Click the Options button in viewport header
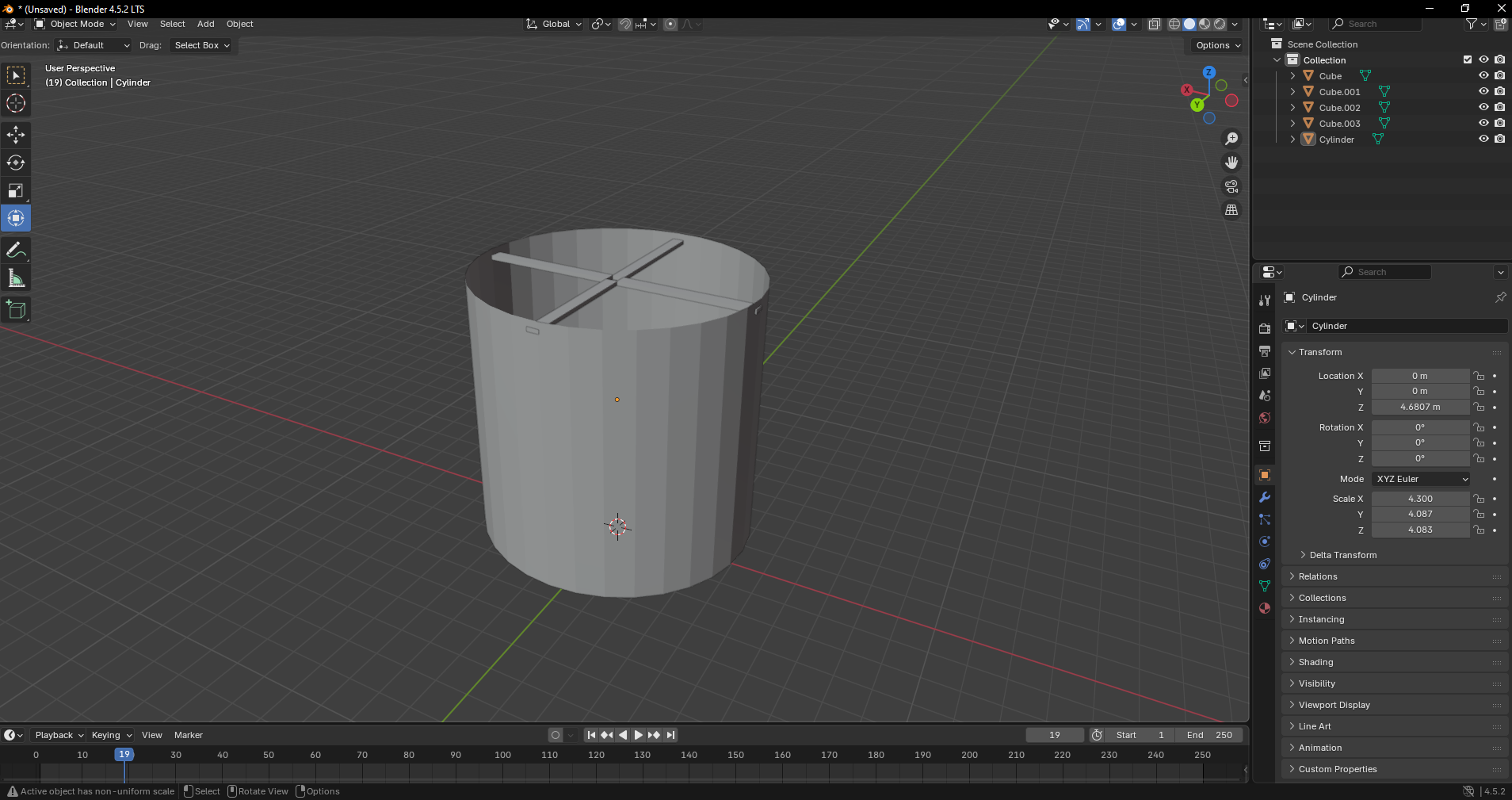The height and width of the screenshot is (800, 1512). tap(1218, 45)
